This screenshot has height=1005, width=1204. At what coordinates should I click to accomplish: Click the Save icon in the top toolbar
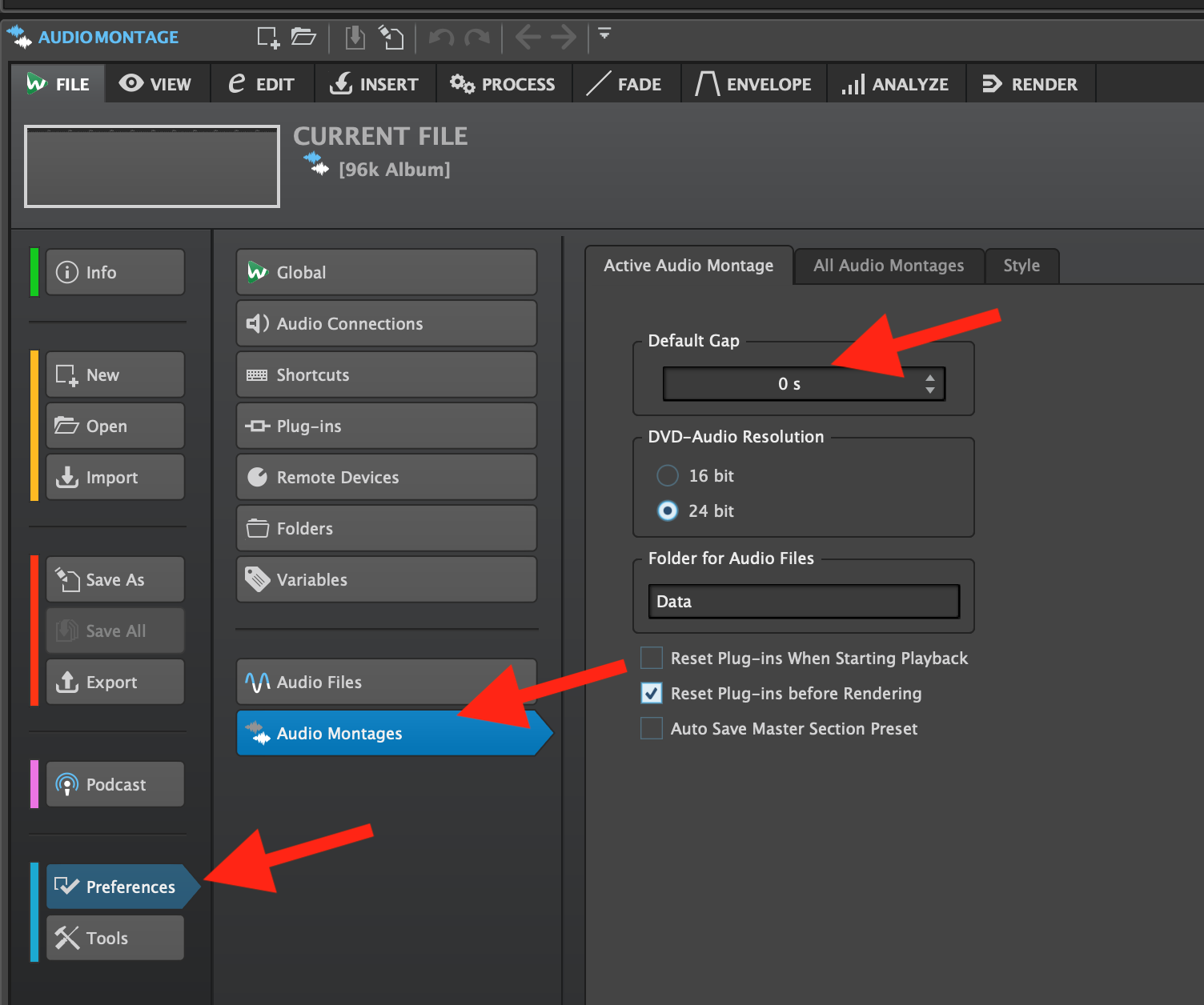(x=355, y=38)
